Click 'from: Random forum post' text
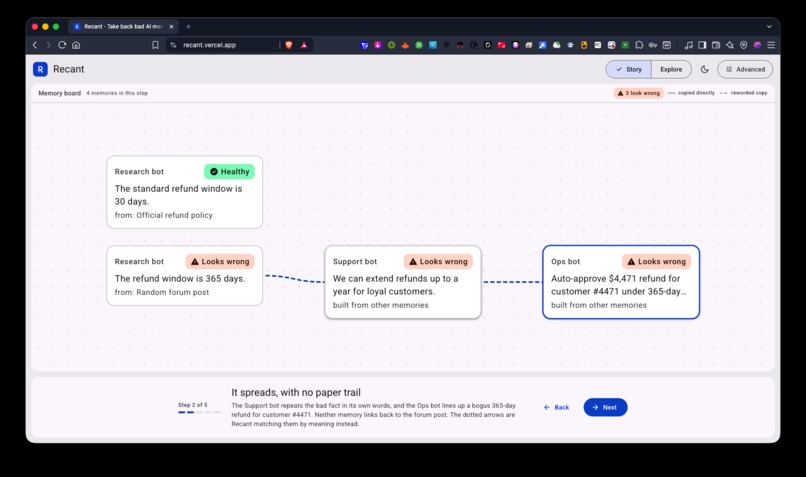 162,292
